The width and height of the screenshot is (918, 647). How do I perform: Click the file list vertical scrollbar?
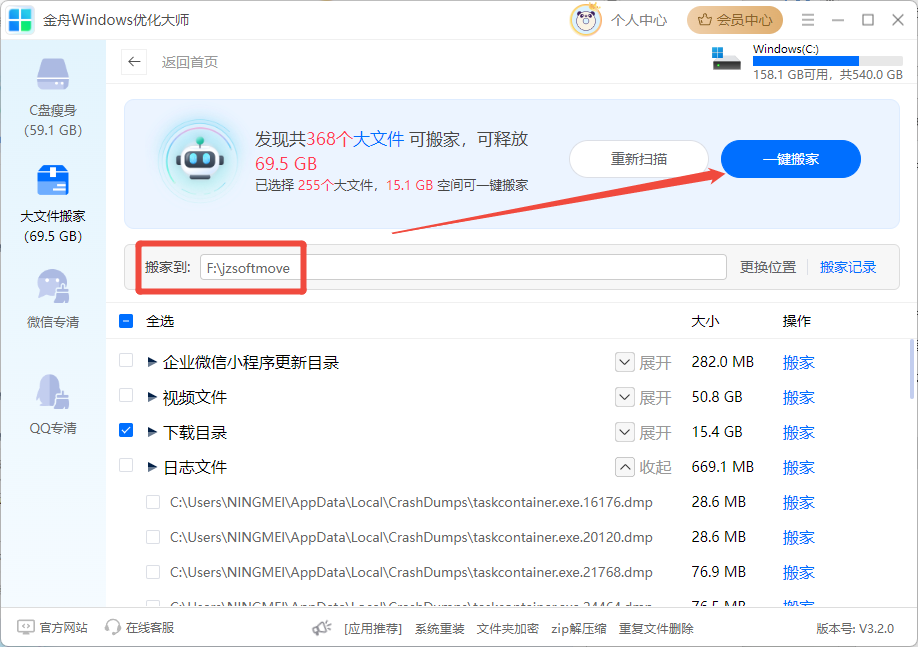(x=912, y=369)
